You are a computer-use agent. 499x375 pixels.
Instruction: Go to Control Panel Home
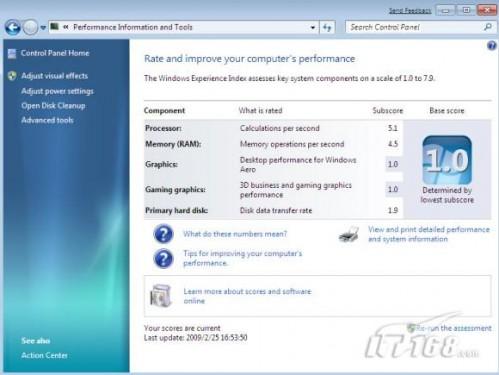(55, 53)
